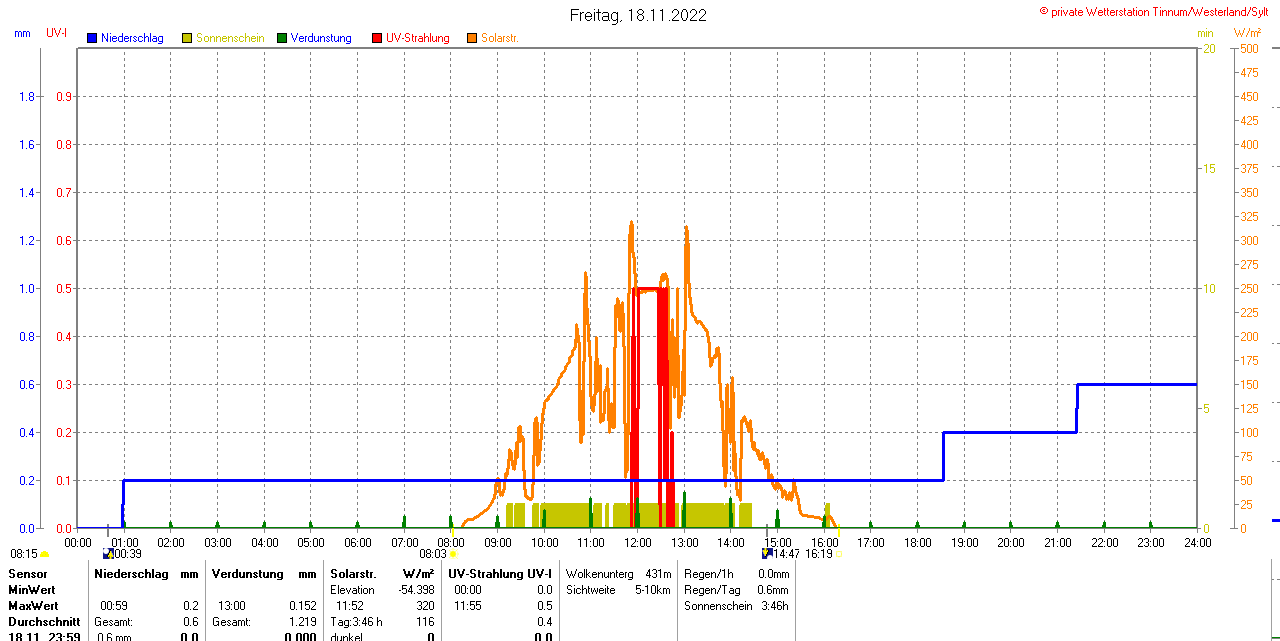Click the sunset icon next to 16:19
The height and width of the screenshot is (641, 1280).
point(838,554)
